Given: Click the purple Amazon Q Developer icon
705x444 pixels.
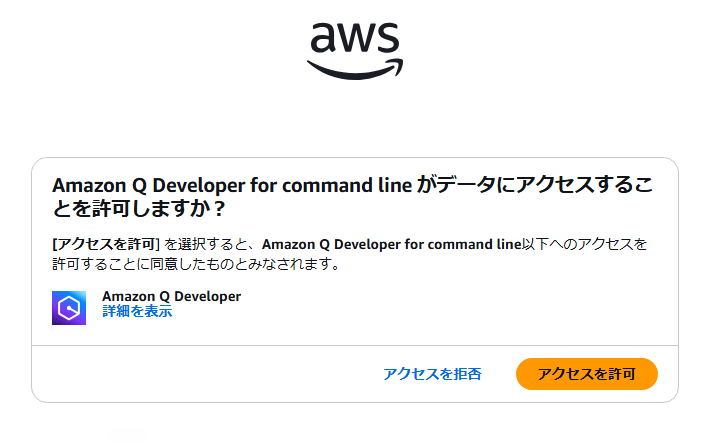Looking at the screenshot, I should pos(69,308).
